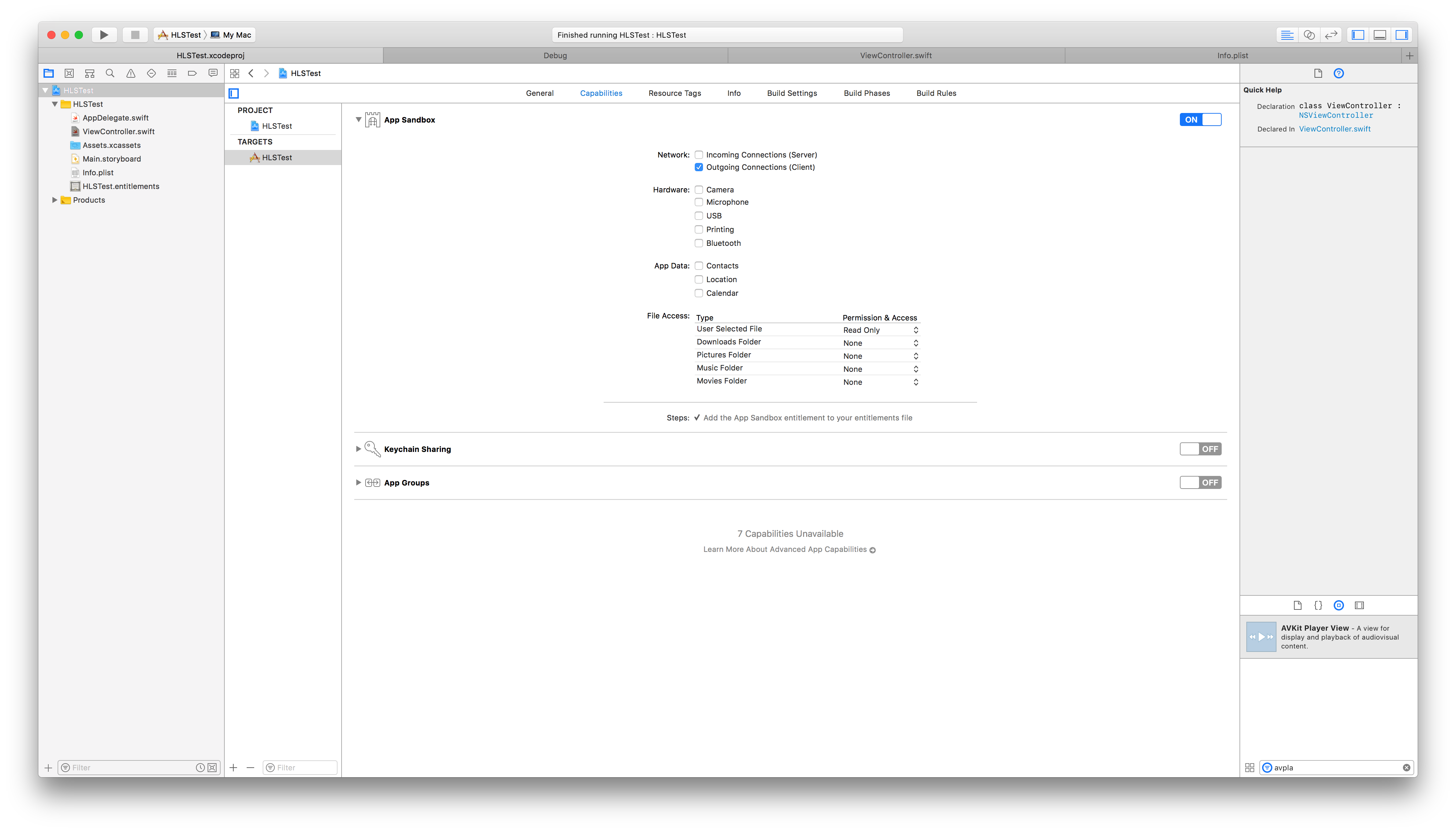This screenshot has height=832, width=1456.
Task: Open the Quick Help inspector icon
Action: coord(1339,73)
